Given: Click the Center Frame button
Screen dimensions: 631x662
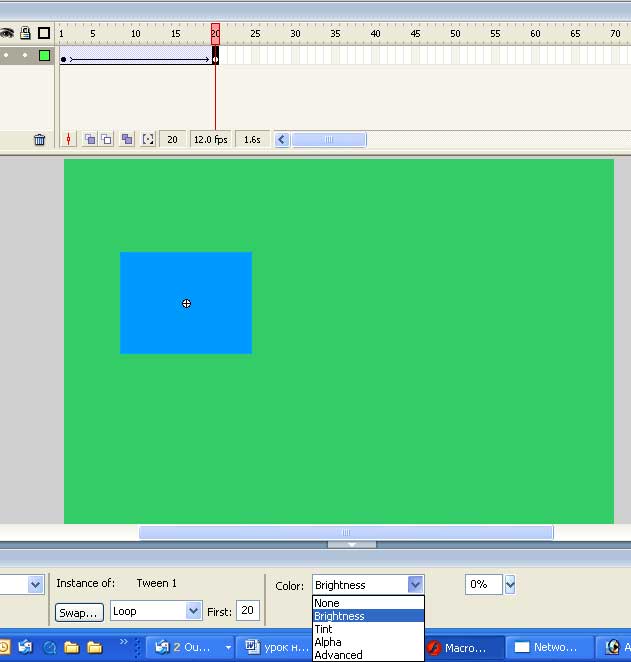Looking at the screenshot, I should (x=69, y=140).
